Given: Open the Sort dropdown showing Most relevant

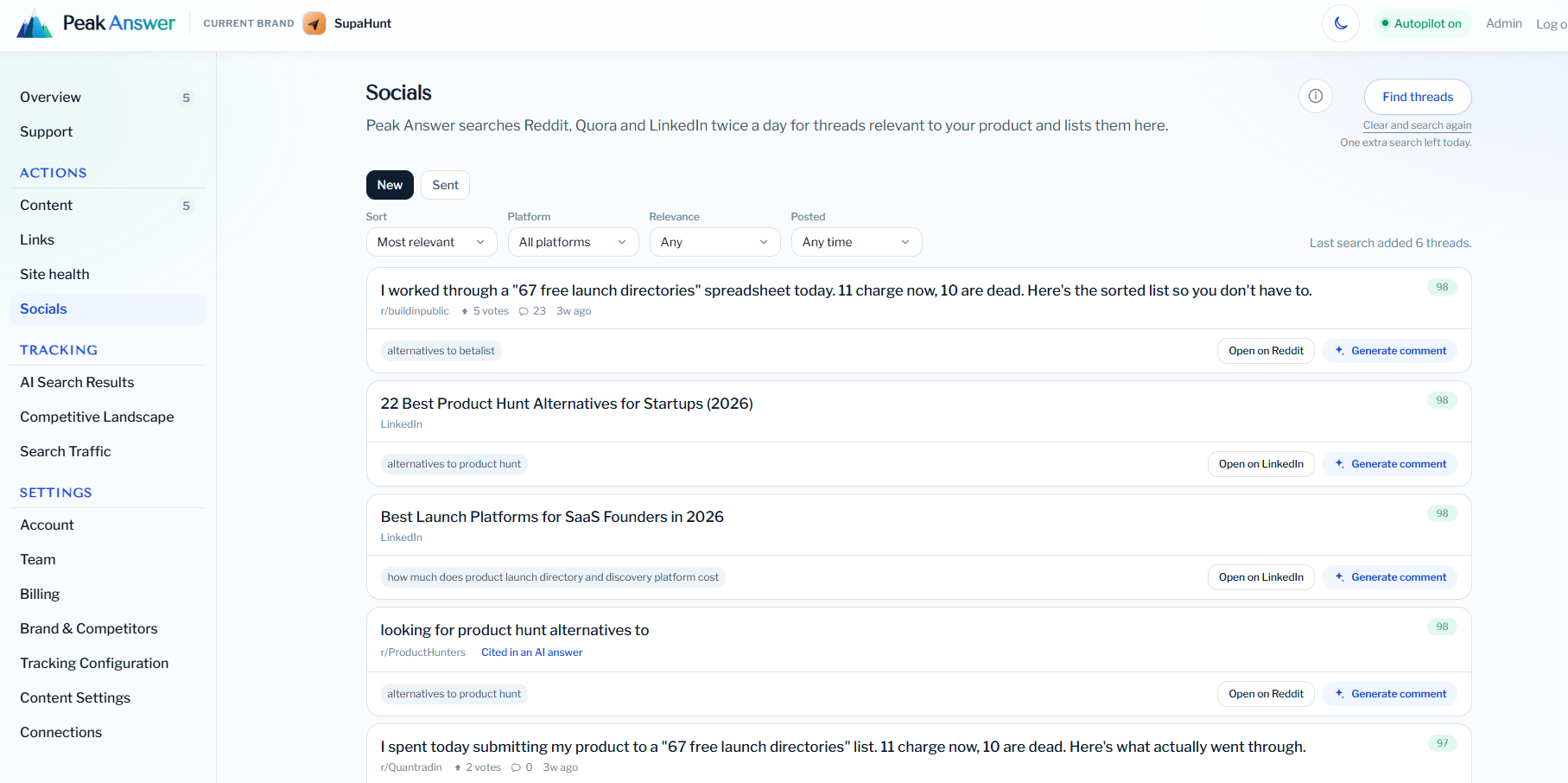Looking at the screenshot, I should [x=431, y=242].
